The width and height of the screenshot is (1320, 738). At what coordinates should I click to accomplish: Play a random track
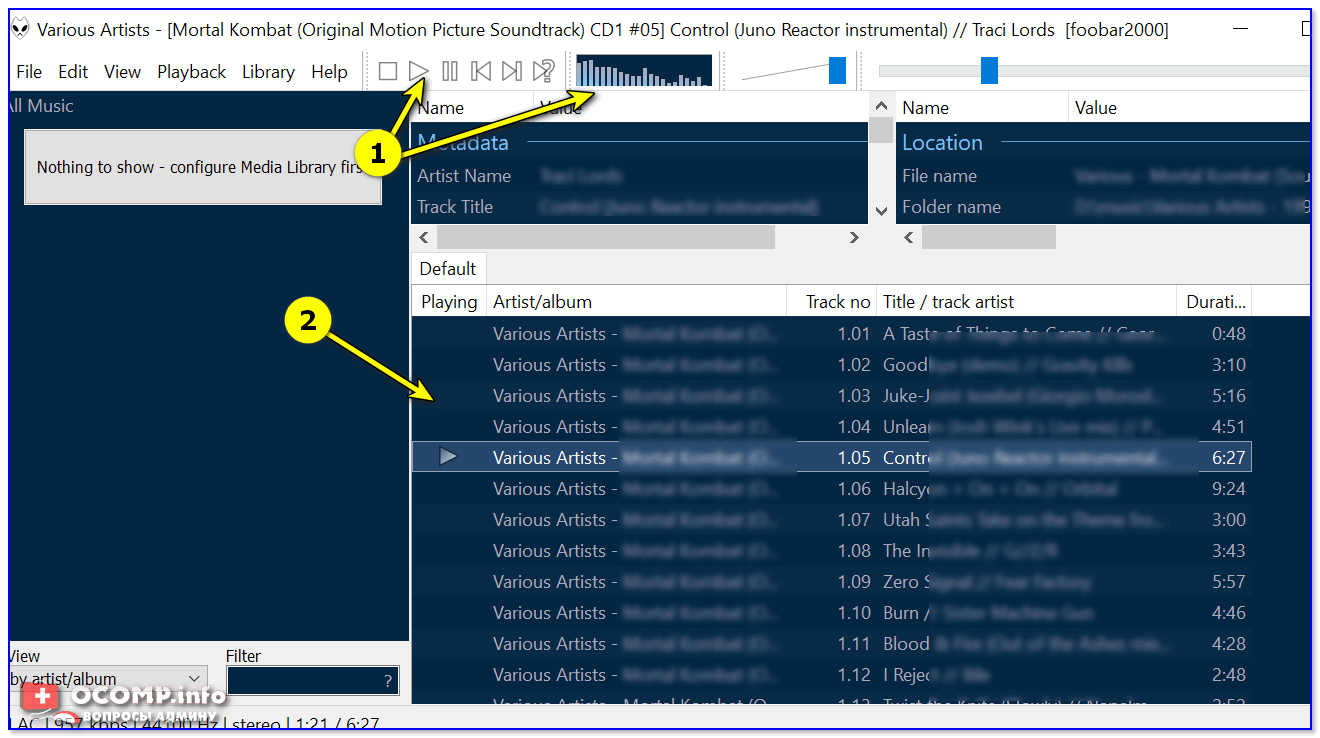tap(543, 71)
